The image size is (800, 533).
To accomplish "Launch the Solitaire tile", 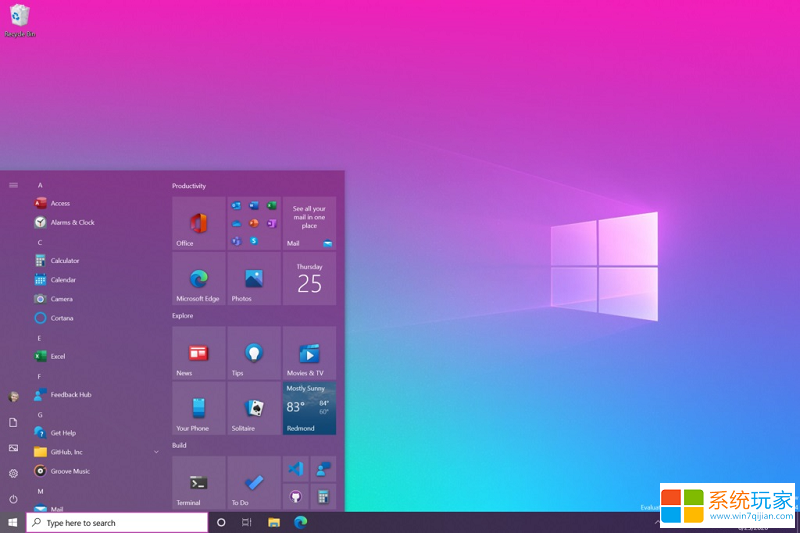I will [254, 408].
